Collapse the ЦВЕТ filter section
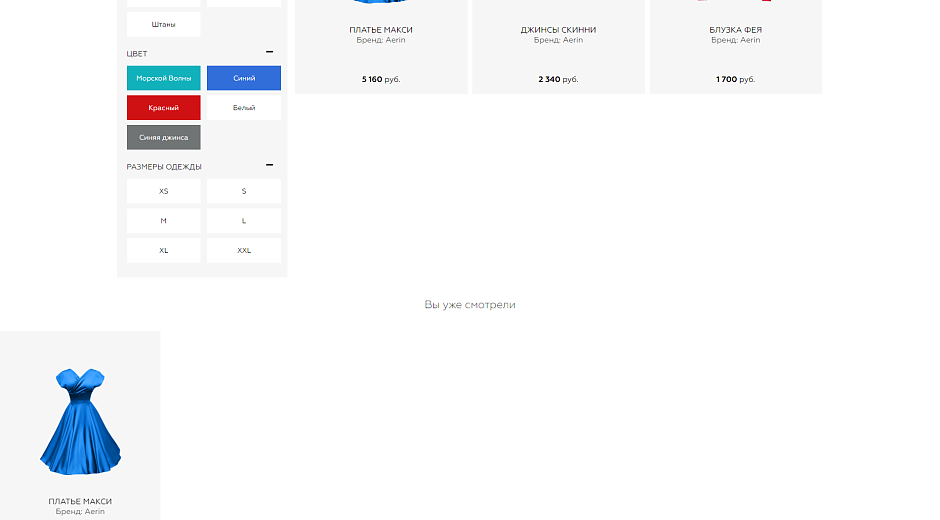Viewport: 940px width, 520px height. [x=269, y=52]
